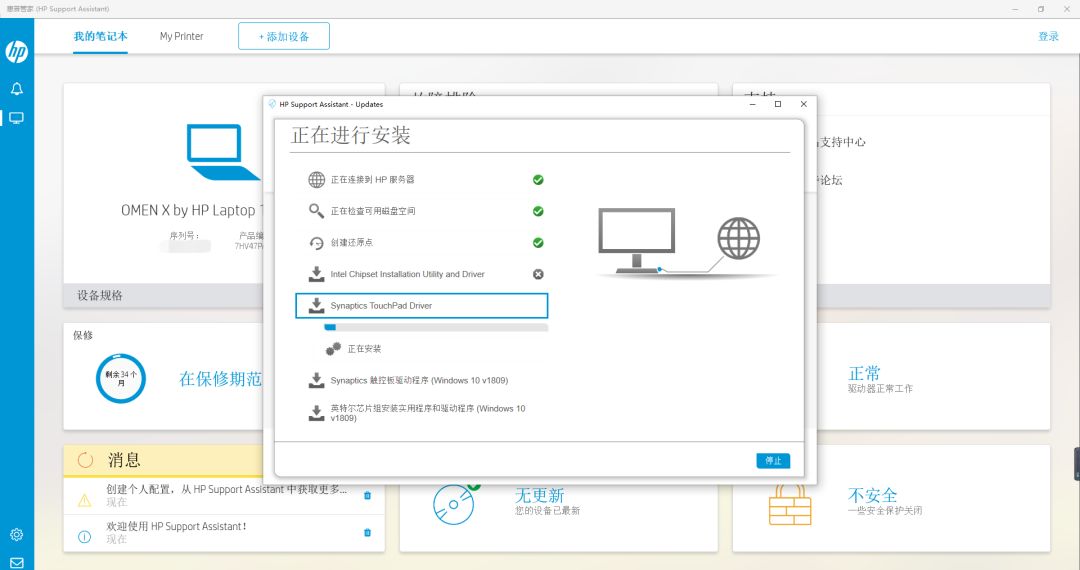The image size is (1080, 570).
Task: Click failed X icon for Intel Chipset
Action: (538, 274)
